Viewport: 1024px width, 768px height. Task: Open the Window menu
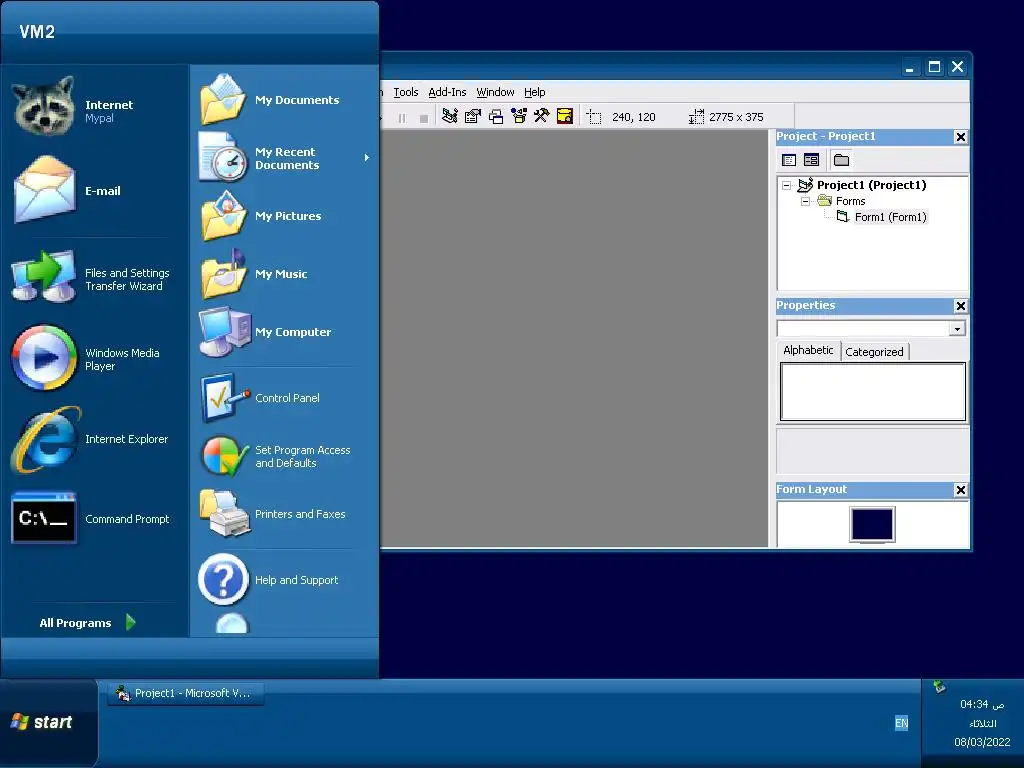[x=495, y=92]
